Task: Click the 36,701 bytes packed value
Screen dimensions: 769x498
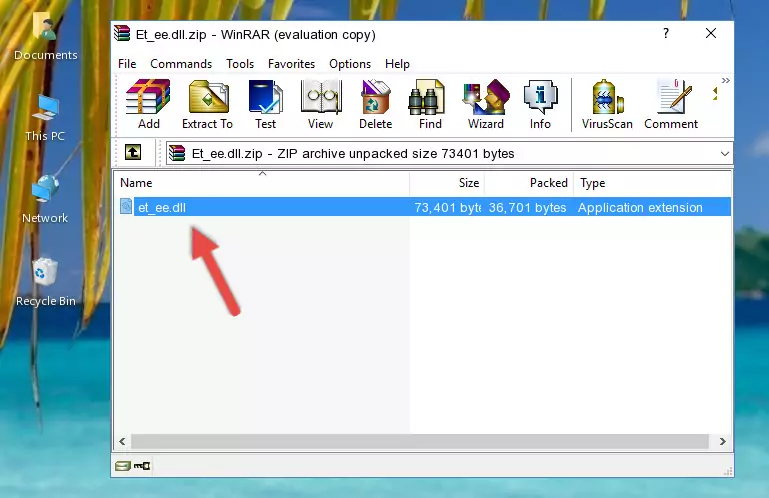Action: 527,208
